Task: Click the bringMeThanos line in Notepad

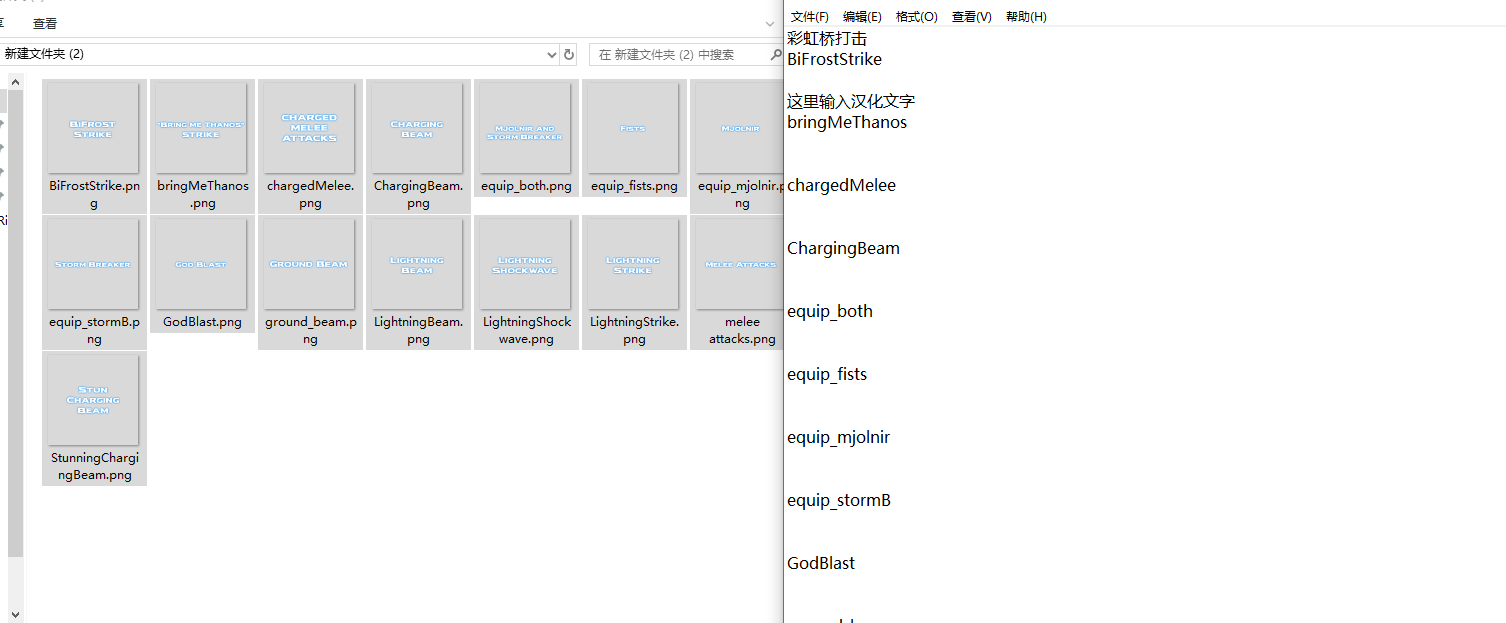Action: click(847, 122)
